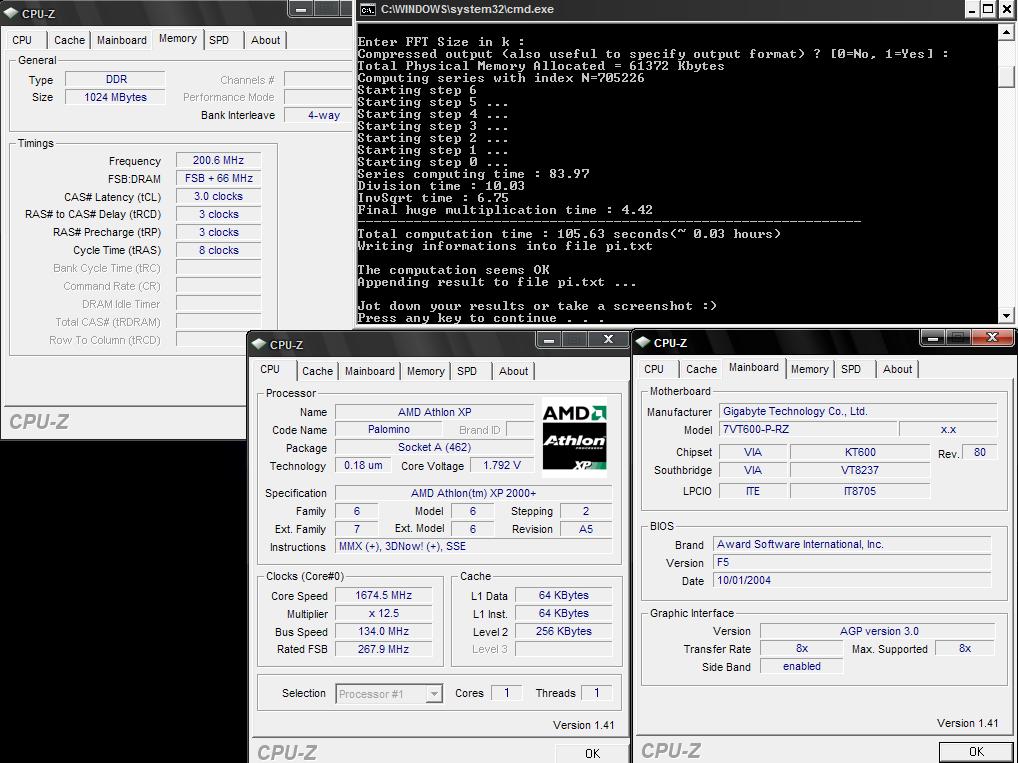
Task: Go to SPD tab in Mainboard window
Action: tap(850, 369)
